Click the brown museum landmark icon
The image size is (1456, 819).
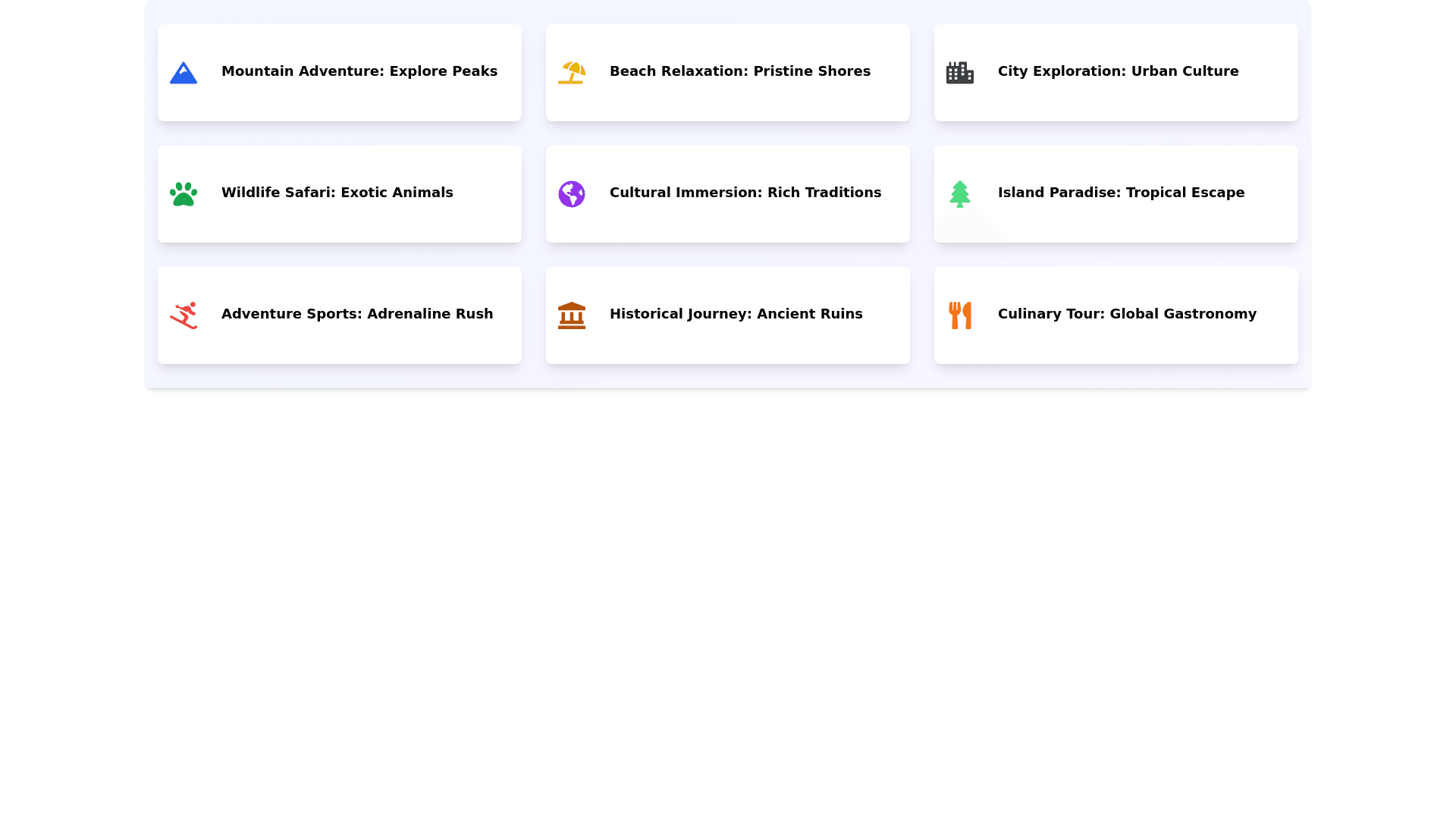click(572, 315)
